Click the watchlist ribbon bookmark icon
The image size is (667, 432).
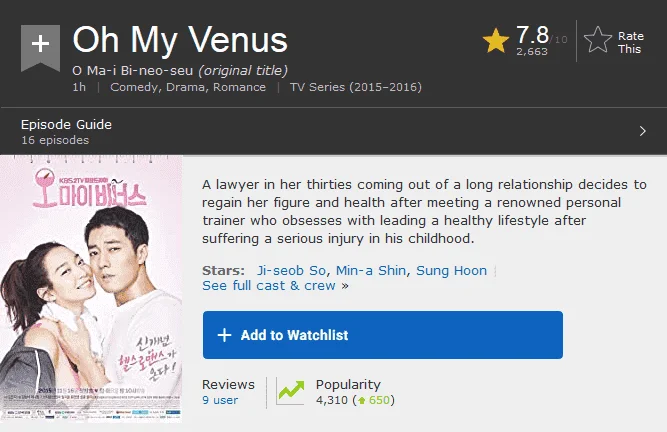pyautogui.click(x=40, y=48)
